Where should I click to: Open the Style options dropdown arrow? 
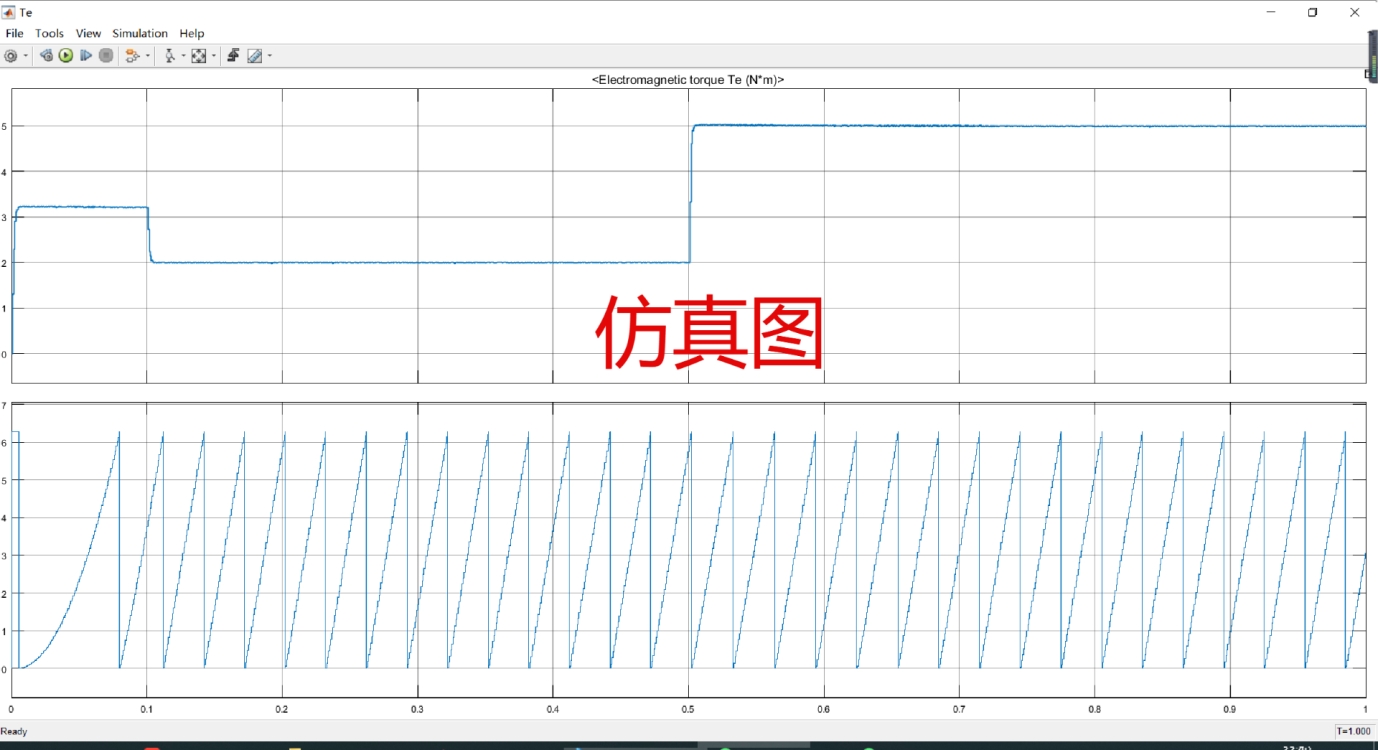[x=269, y=55]
